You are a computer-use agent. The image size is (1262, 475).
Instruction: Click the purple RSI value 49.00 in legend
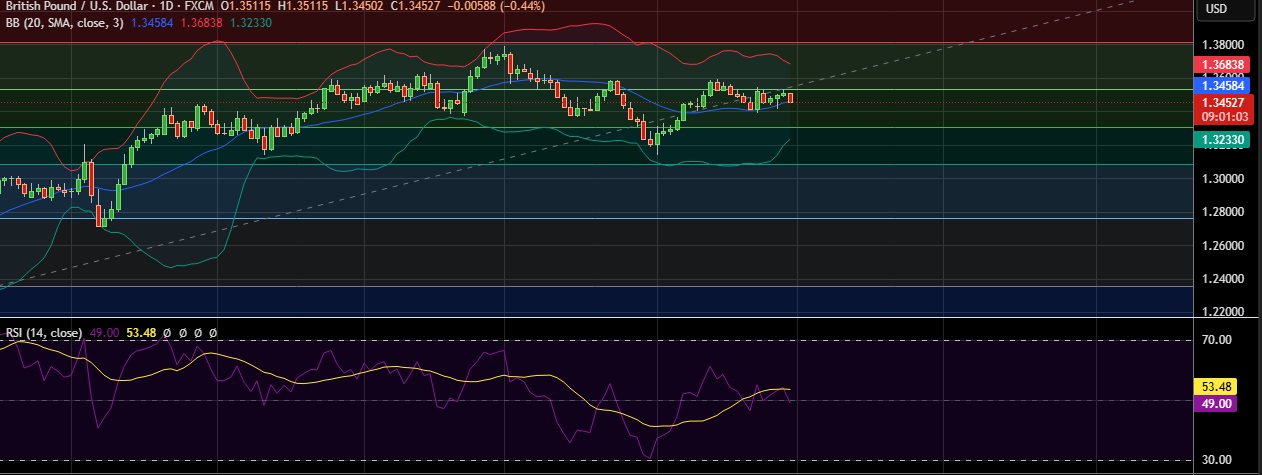pyautogui.click(x=103, y=332)
